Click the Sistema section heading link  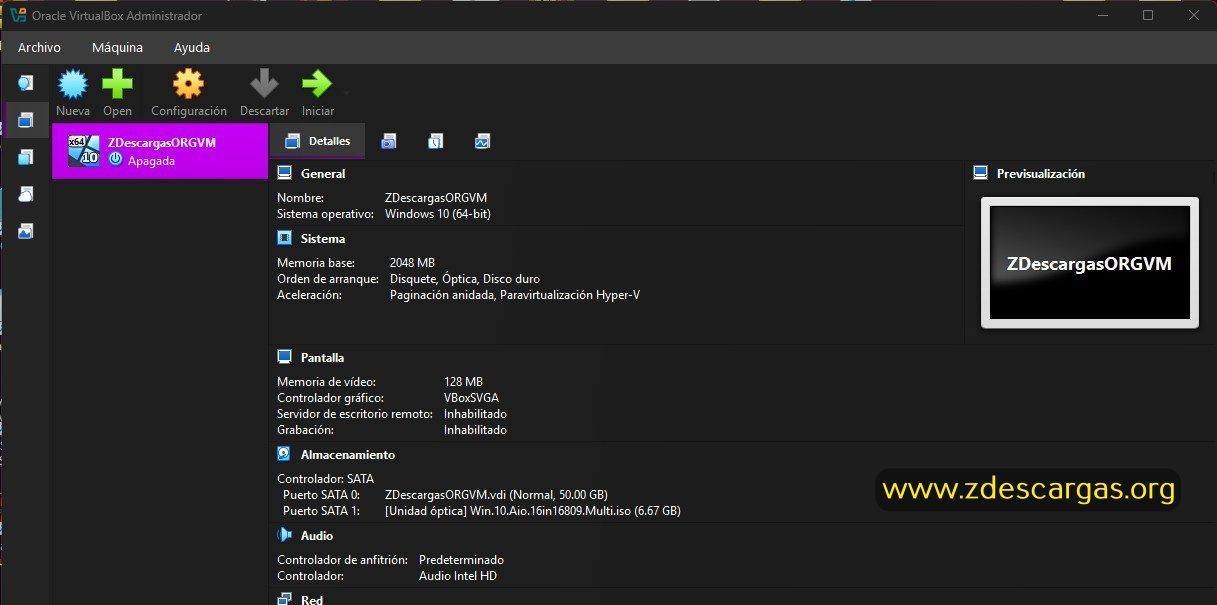tap(323, 239)
